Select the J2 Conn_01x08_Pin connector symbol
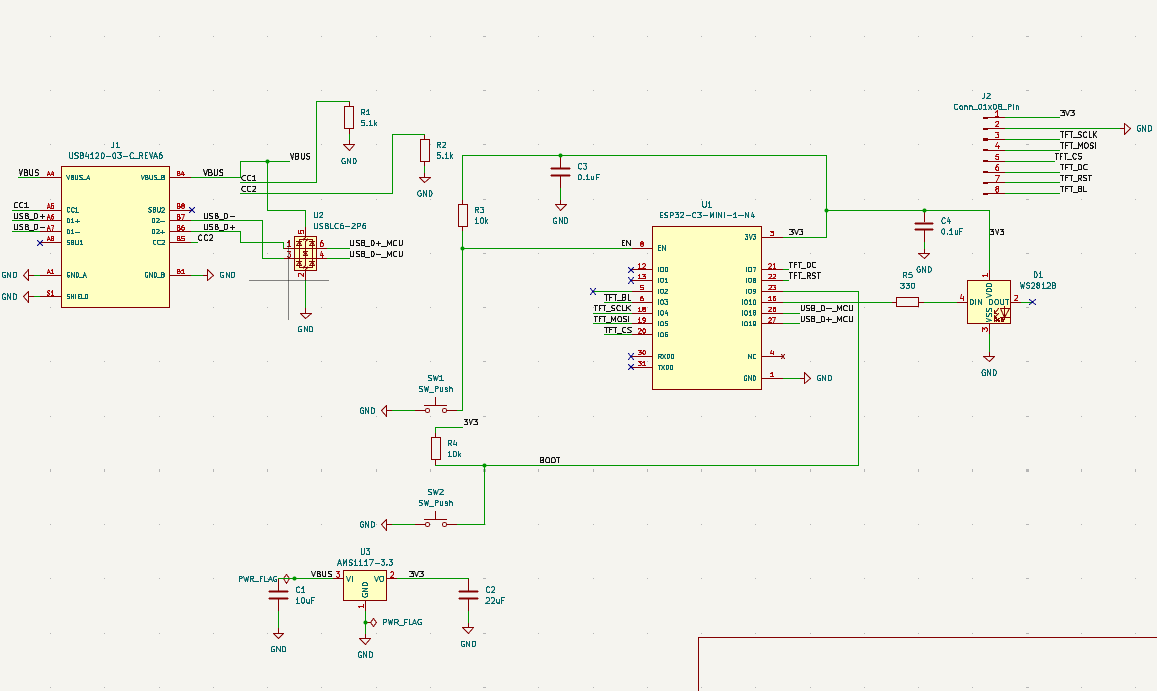 tap(992, 153)
